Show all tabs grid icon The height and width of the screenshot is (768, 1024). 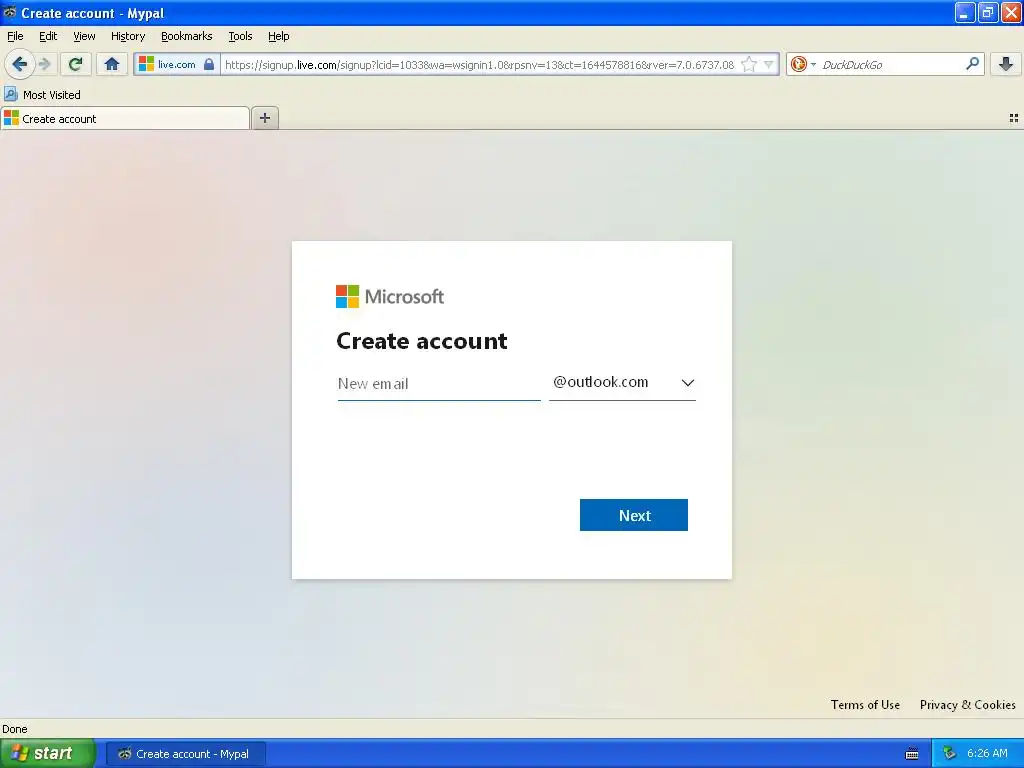(1014, 118)
